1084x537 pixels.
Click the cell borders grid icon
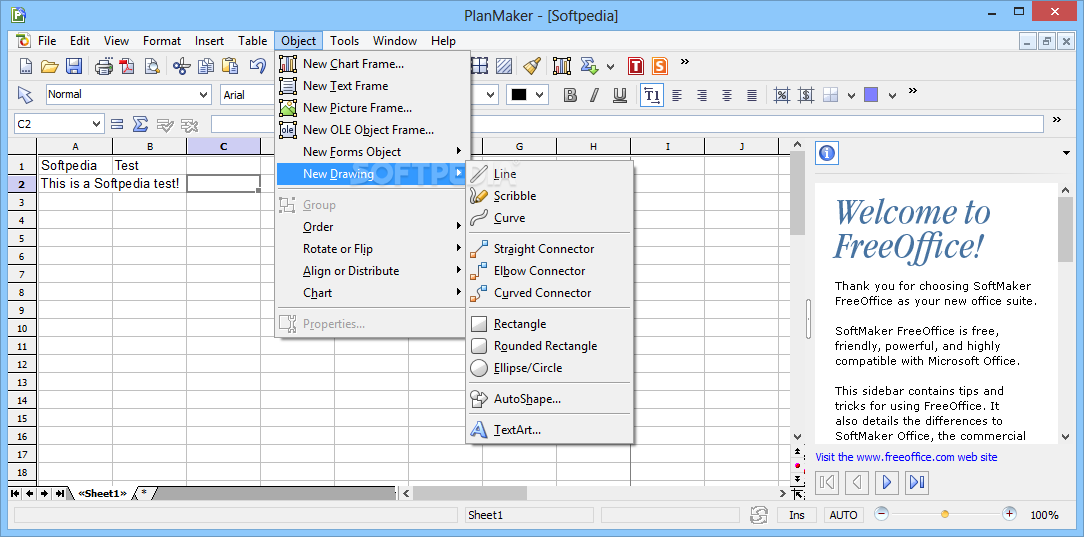pos(830,95)
